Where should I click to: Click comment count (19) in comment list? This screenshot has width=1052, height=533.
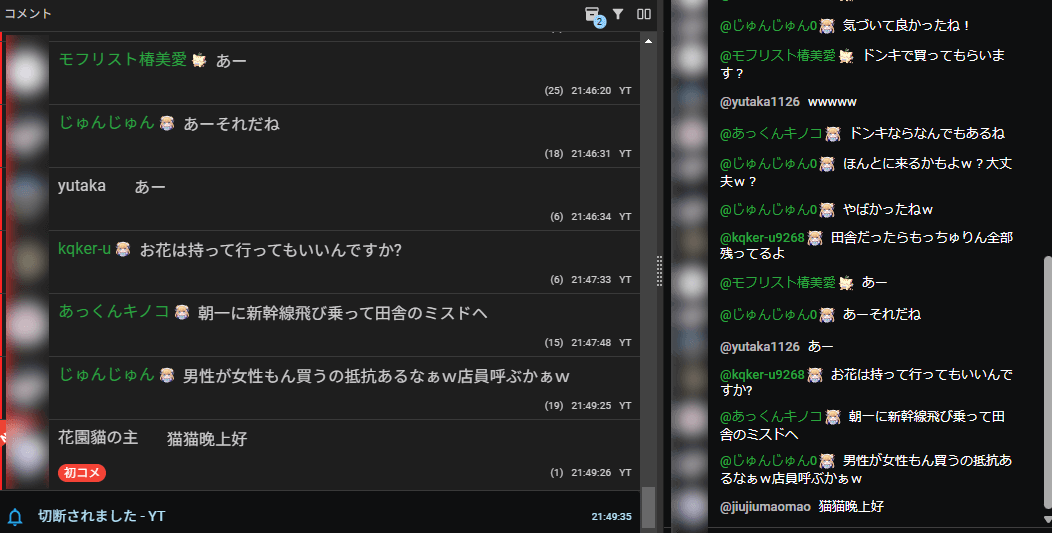pyautogui.click(x=554, y=406)
